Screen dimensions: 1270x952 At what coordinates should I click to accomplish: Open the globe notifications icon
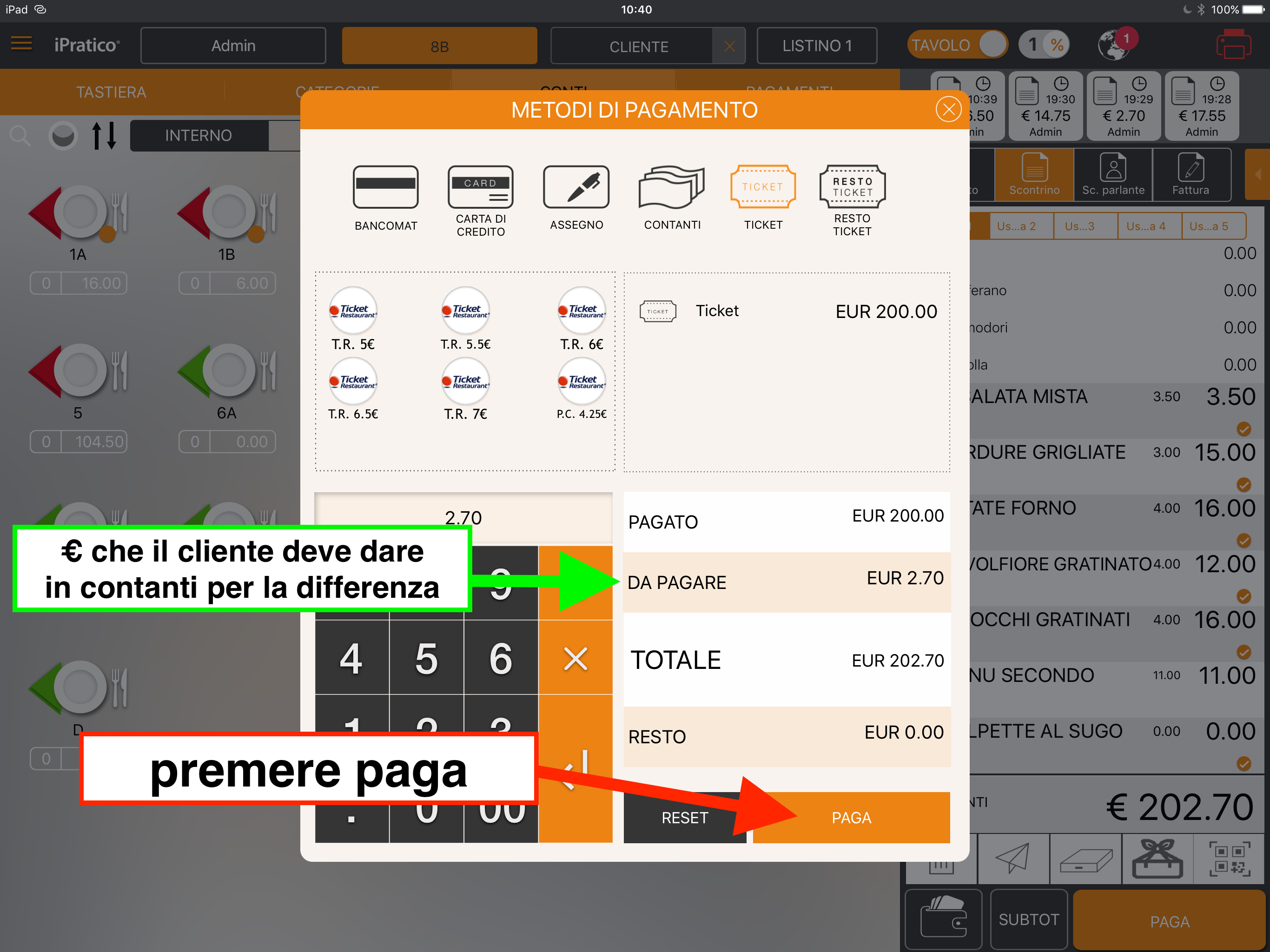pos(1114,46)
